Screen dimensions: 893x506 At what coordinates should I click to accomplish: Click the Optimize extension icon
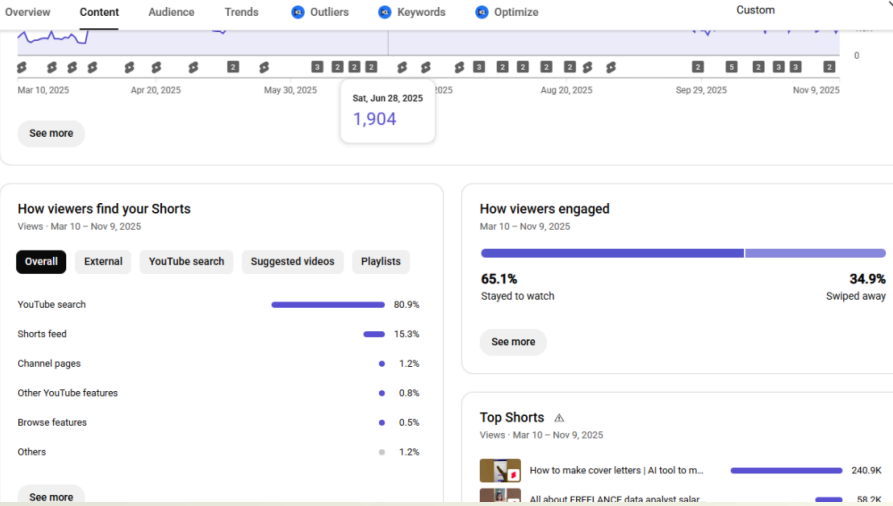[x=482, y=12]
